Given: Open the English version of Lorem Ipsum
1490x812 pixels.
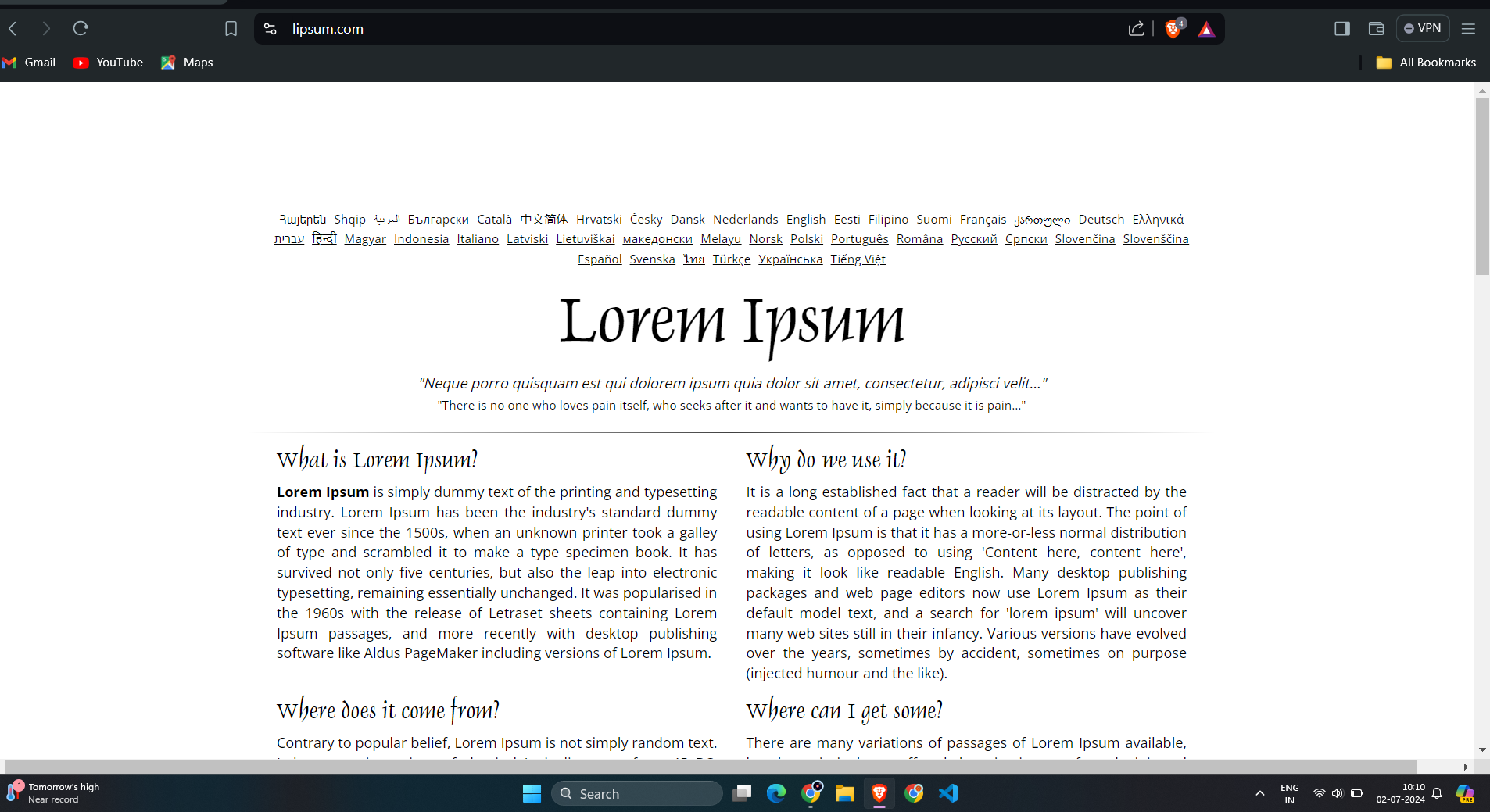Looking at the screenshot, I should tap(806, 220).
